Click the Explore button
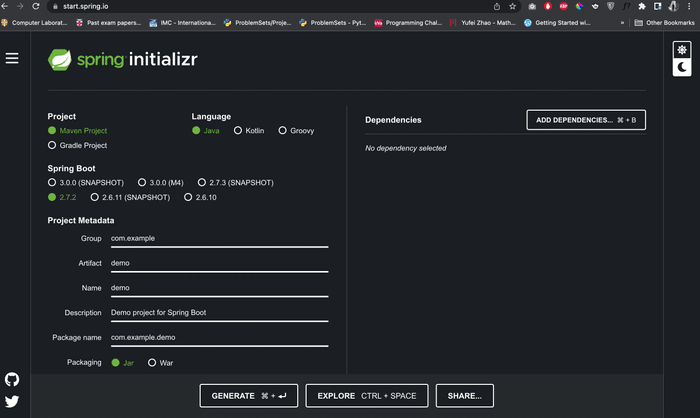Screen dimensions: 700x418 (x=367, y=396)
